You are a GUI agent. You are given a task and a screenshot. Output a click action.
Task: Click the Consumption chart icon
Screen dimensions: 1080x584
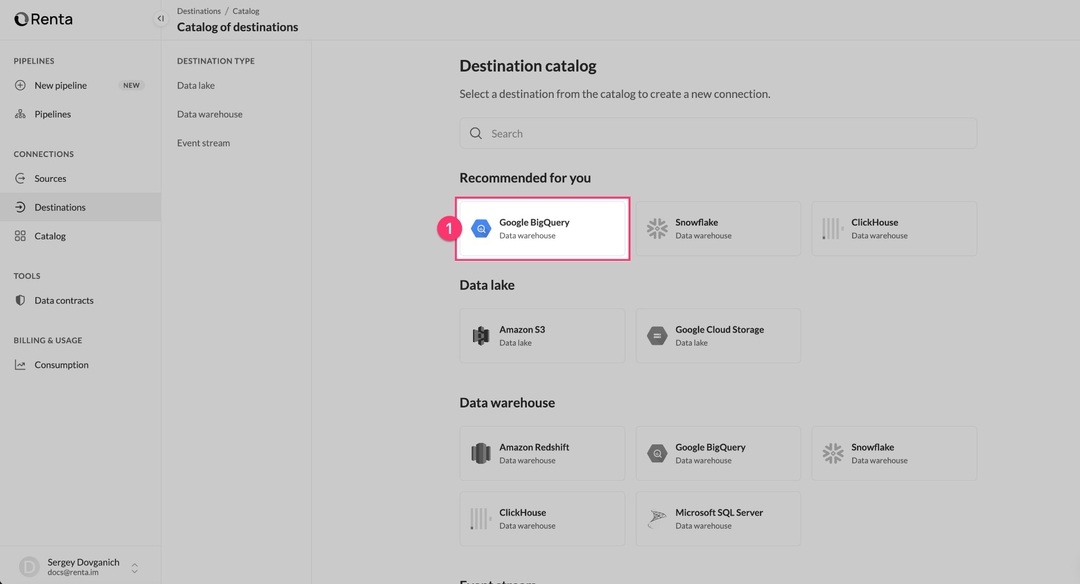click(20, 364)
